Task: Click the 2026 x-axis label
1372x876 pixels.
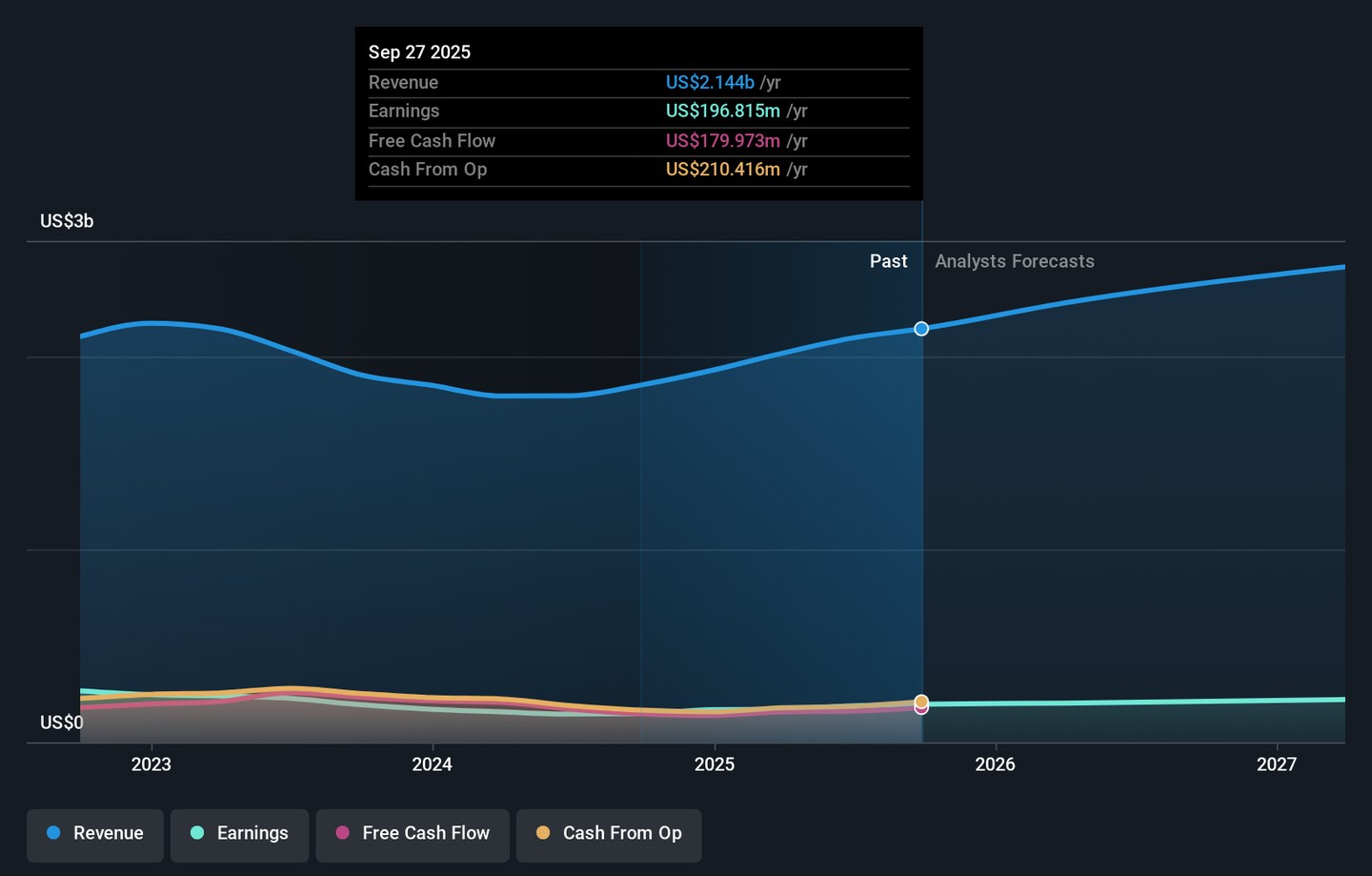Action: tap(995, 764)
